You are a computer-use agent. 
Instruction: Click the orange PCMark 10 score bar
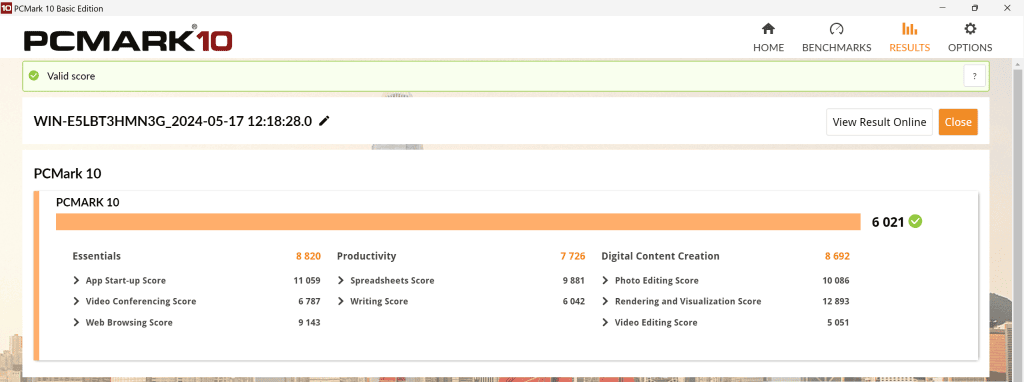(458, 222)
